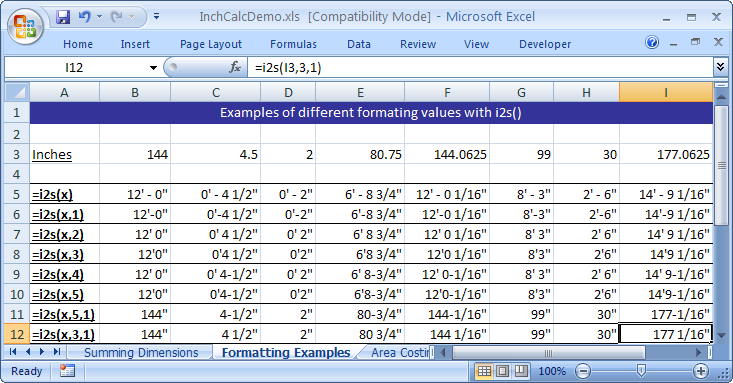Screen dimensions: 733x383
Task: Zoom in with the plus button
Action: pyautogui.click(x=700, y=371)
